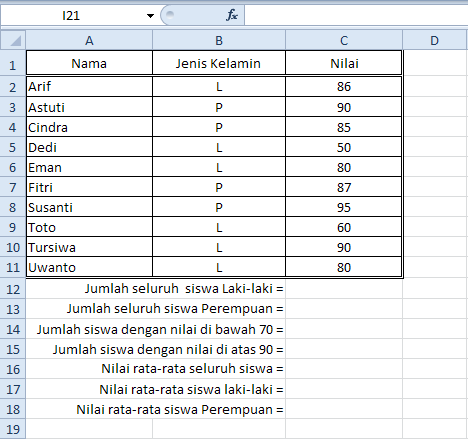The image size is (468, 439).
Task: Select cell containing 'Fitri'
Action: 89,187
